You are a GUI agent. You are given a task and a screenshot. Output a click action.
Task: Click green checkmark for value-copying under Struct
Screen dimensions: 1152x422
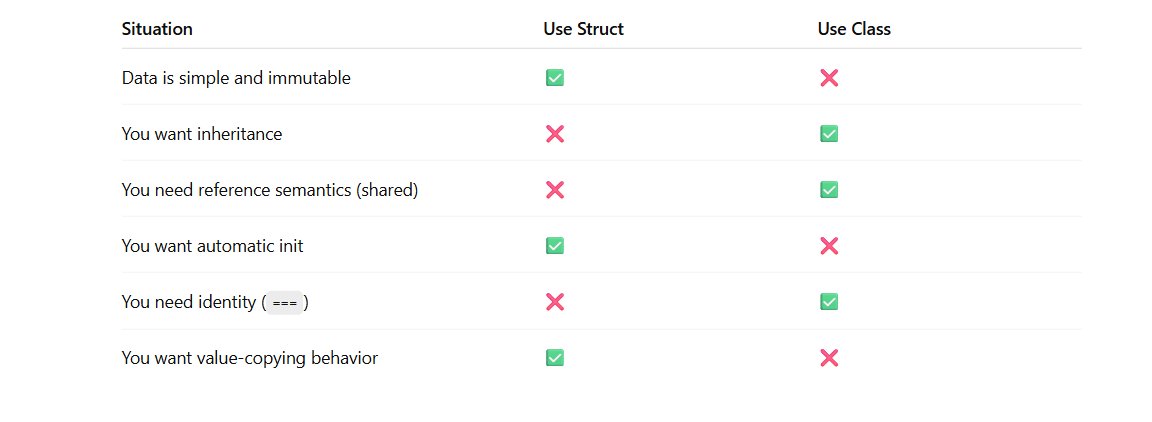555,358
